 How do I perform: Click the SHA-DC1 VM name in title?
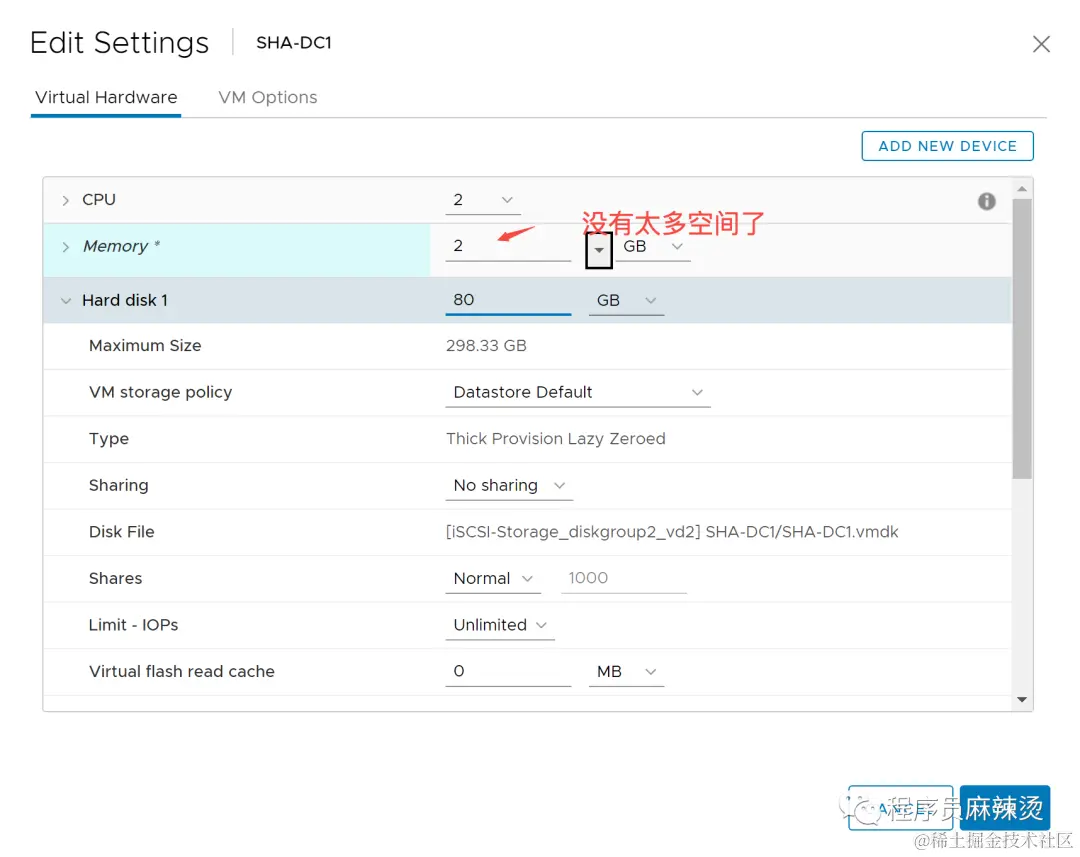294,43
